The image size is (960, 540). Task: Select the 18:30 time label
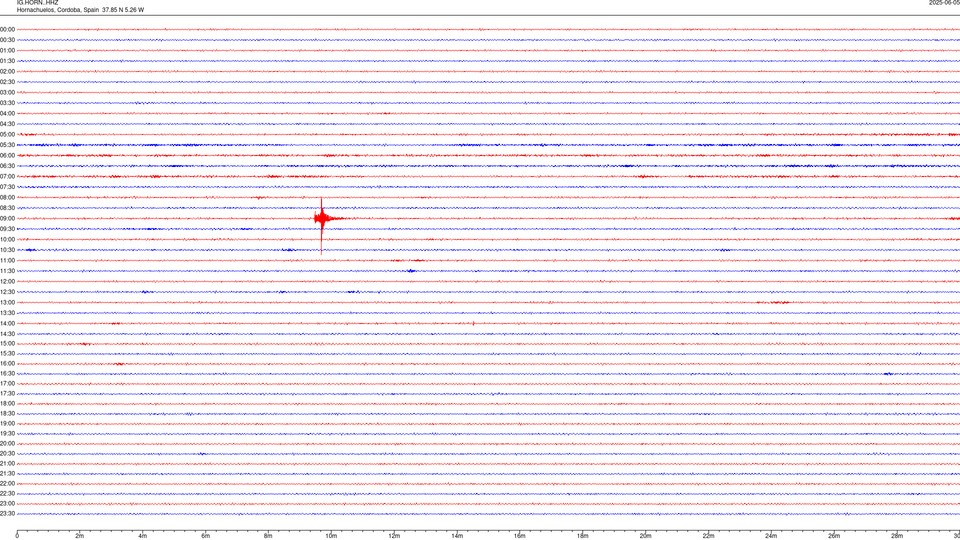tap(7, 414)
